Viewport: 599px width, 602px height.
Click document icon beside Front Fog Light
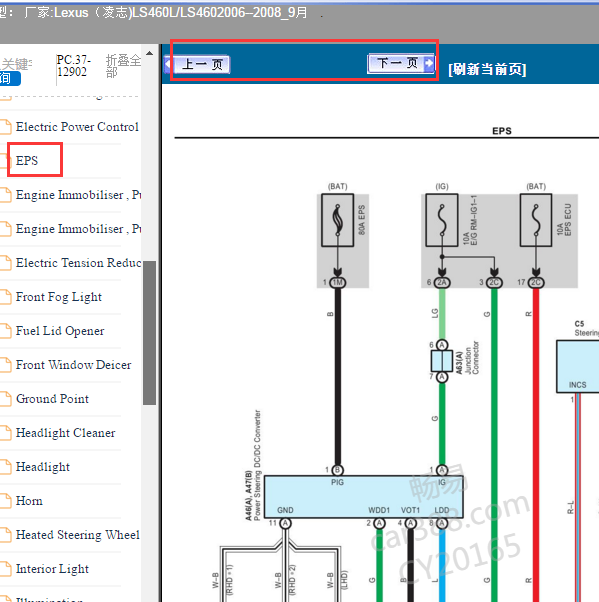tap(5, 297)
